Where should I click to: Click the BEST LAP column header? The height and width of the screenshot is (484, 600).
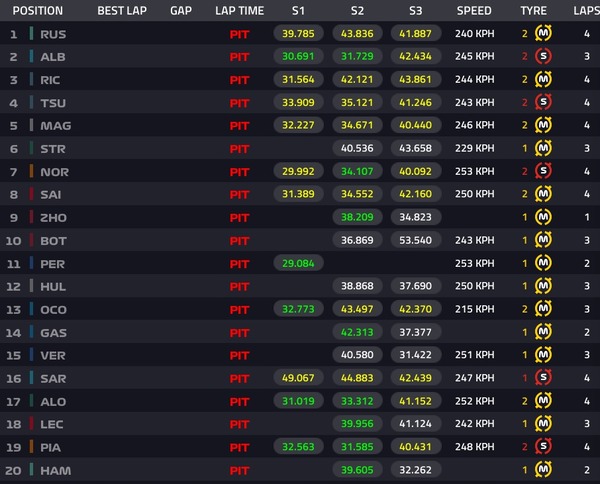(122, 11)
